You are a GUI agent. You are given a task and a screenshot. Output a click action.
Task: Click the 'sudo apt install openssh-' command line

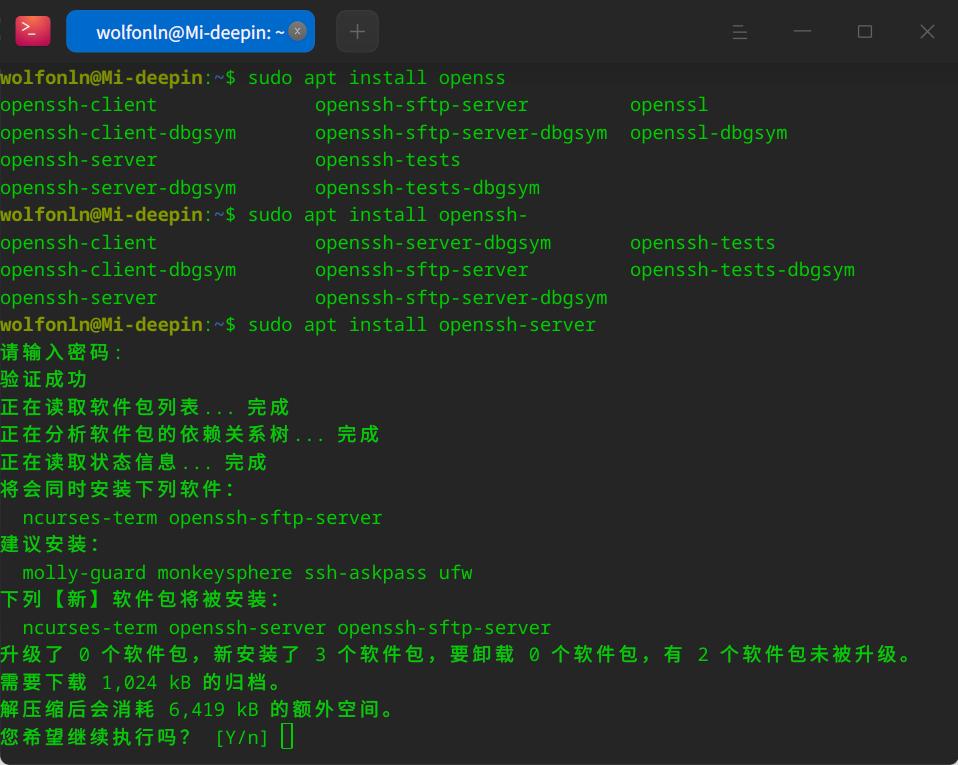coord(387,215)
